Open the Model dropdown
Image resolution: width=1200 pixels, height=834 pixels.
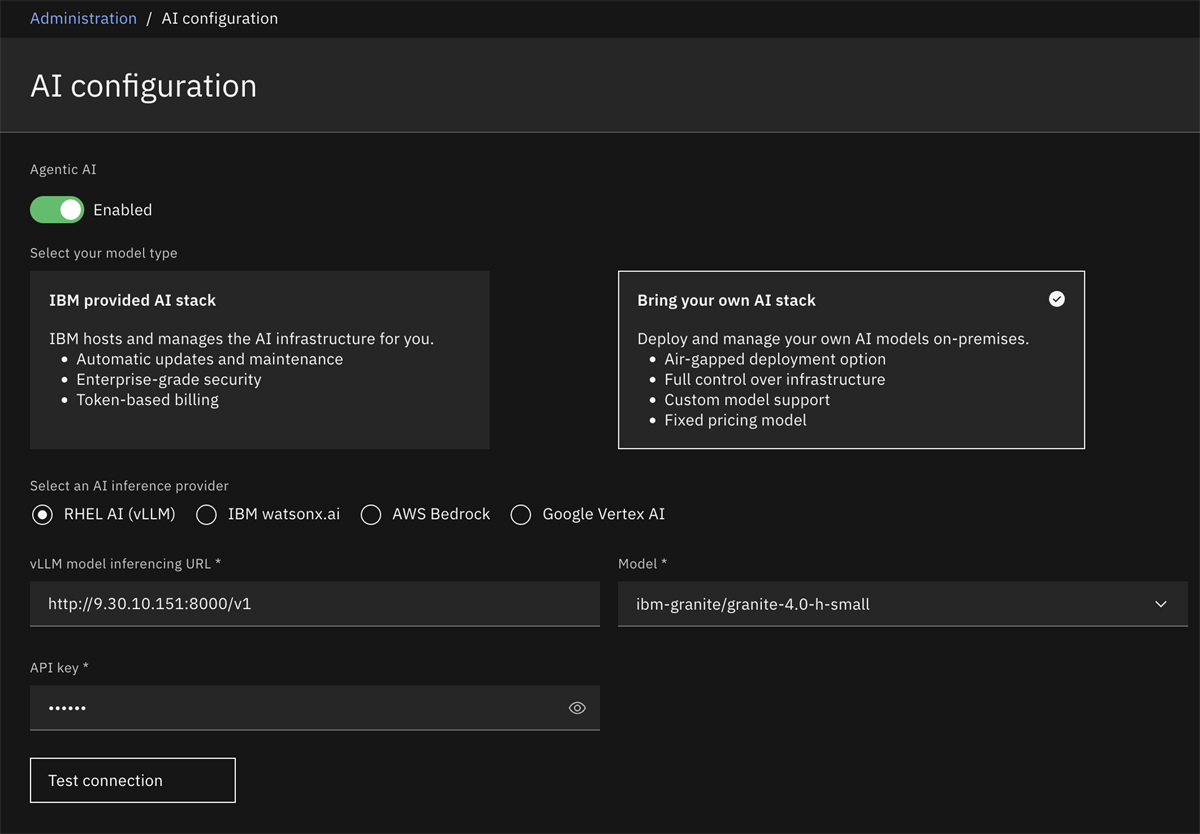903,604
